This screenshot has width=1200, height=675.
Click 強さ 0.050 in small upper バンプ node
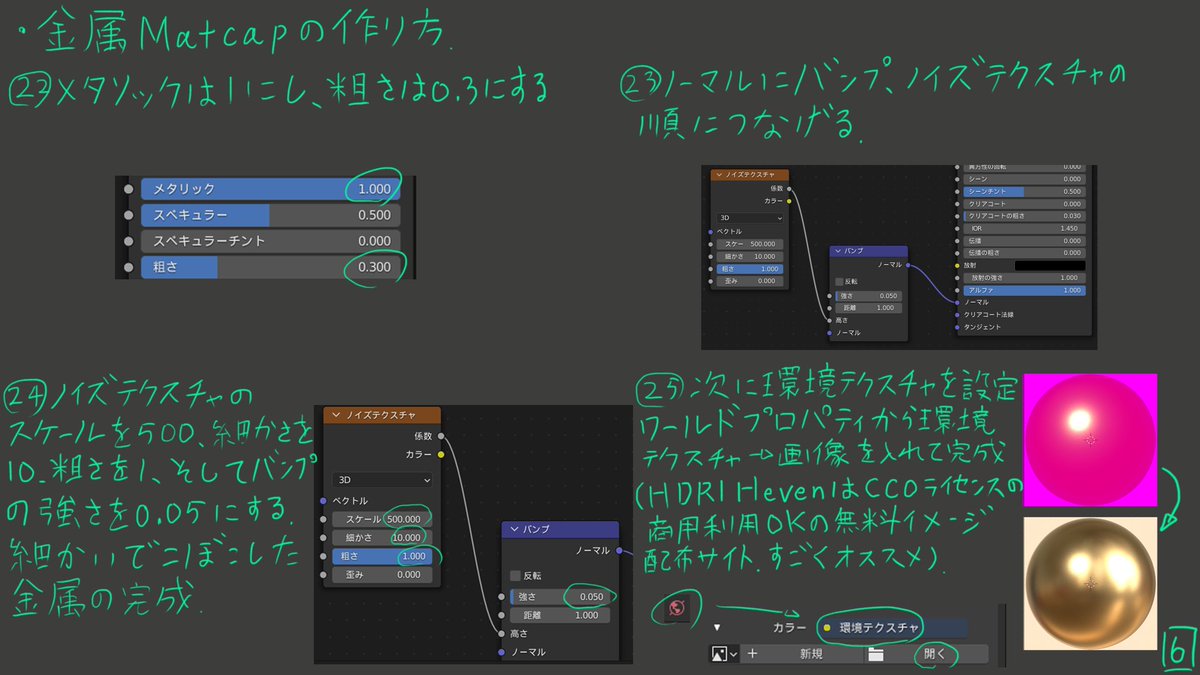(x=869, y=296)
